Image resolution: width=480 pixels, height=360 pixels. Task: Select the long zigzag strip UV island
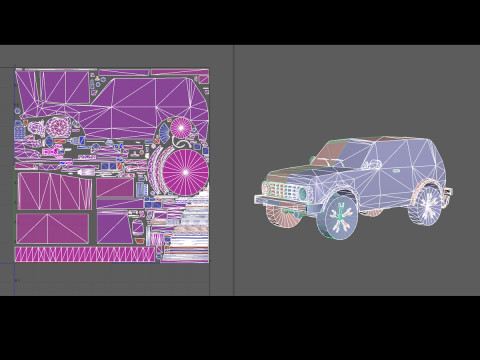tap(85, 254)
